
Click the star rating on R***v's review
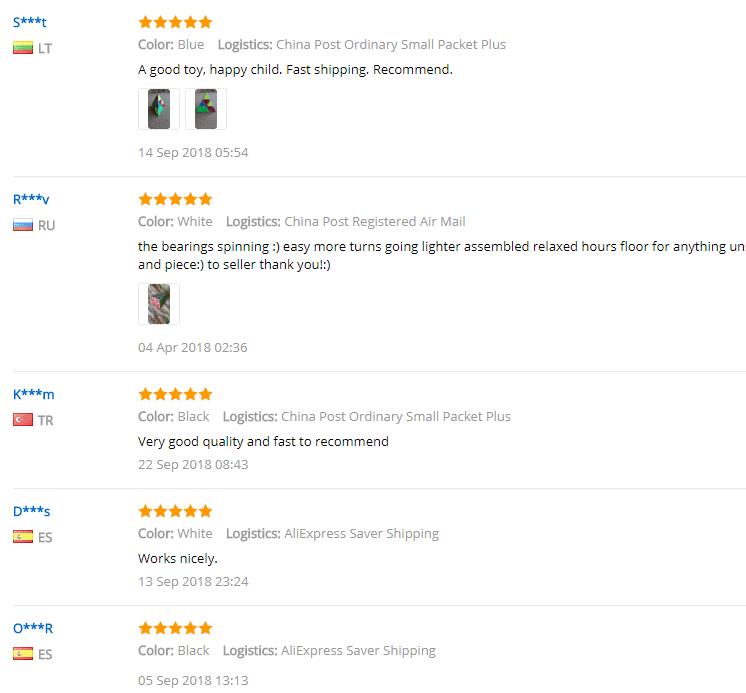point(175,199)
